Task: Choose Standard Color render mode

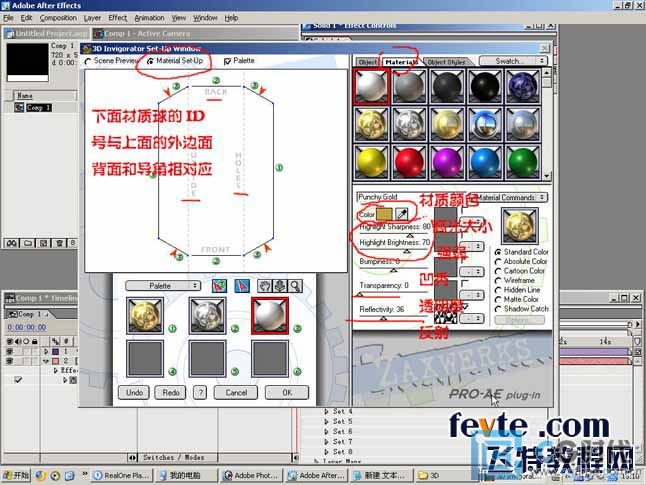Action: pos(498,252)
